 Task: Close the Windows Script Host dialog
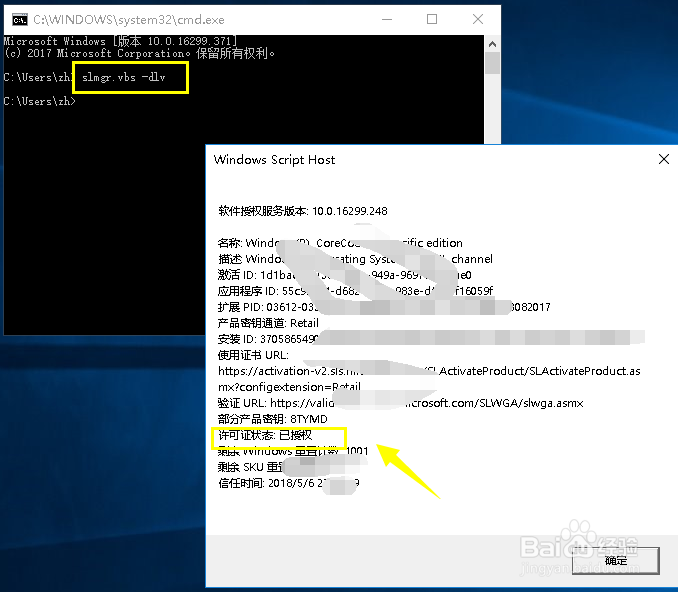pos(664,159)
